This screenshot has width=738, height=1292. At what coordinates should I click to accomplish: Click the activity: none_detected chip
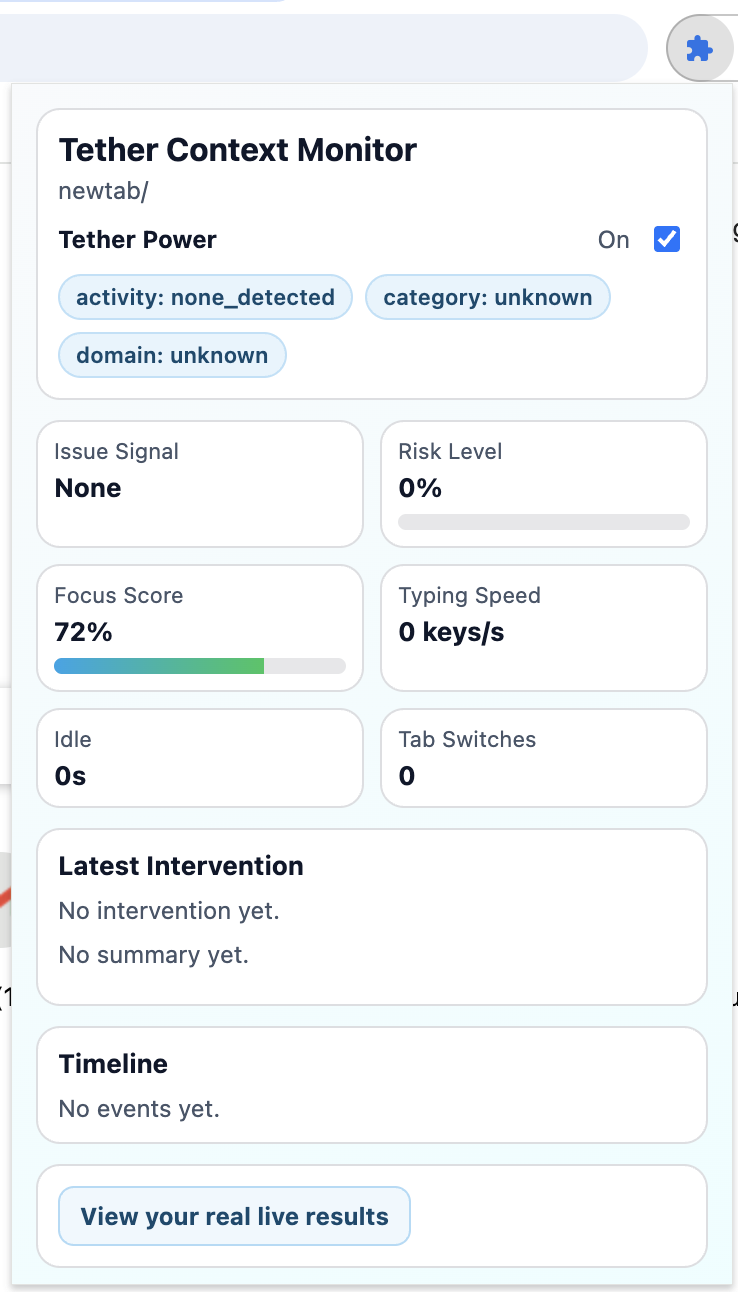(205, 297)
